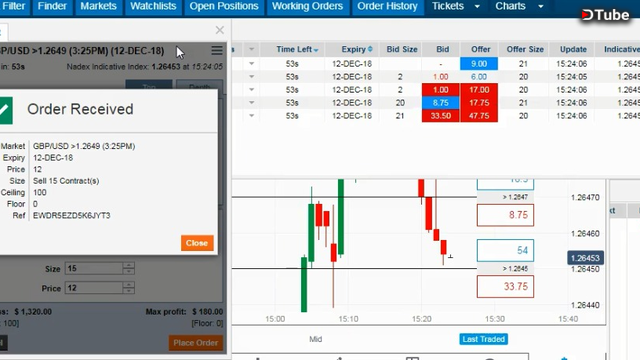640x360 pixels.
Task: Focus the Size input field
Action: pyautogui.click(x=93, y=269)
